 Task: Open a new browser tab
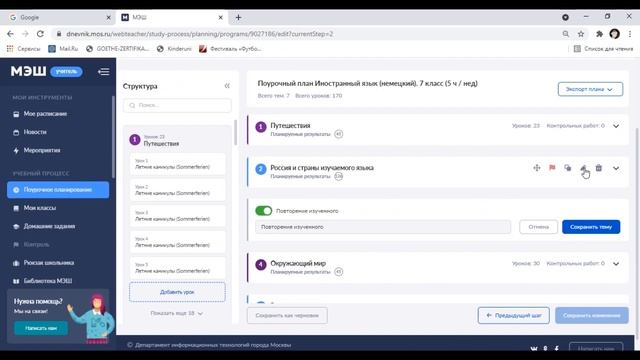238,18
